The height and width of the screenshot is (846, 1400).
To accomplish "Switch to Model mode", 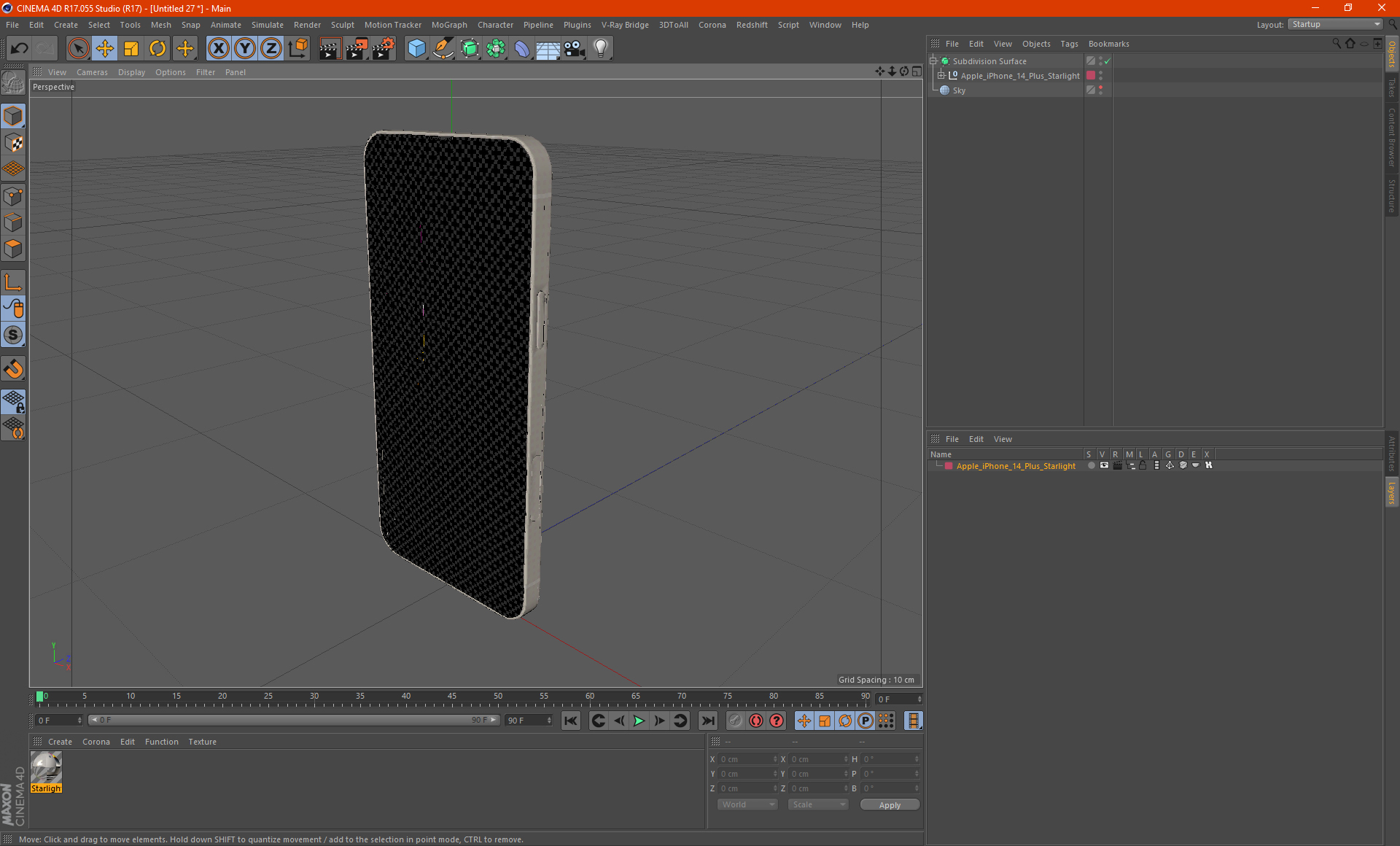I will coord(13,116).
